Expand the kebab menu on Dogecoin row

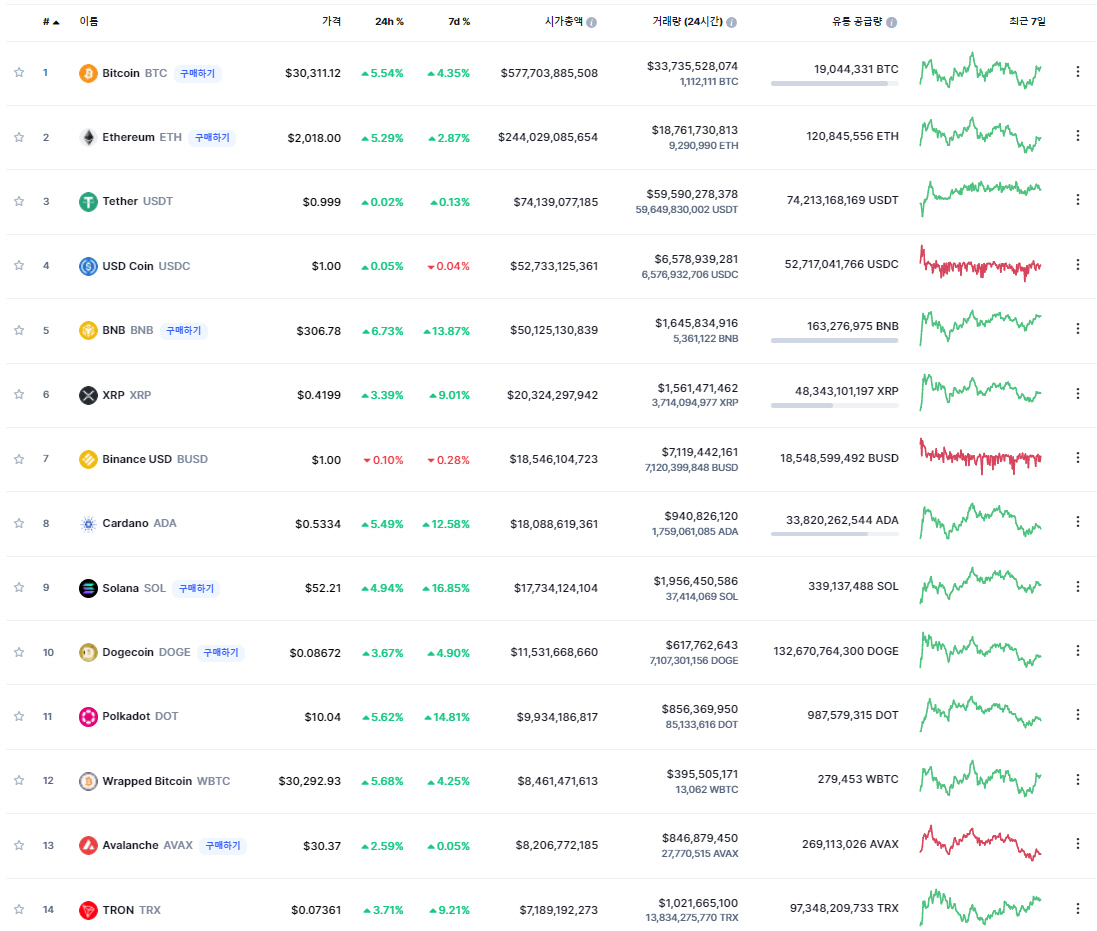(1077, 651)
